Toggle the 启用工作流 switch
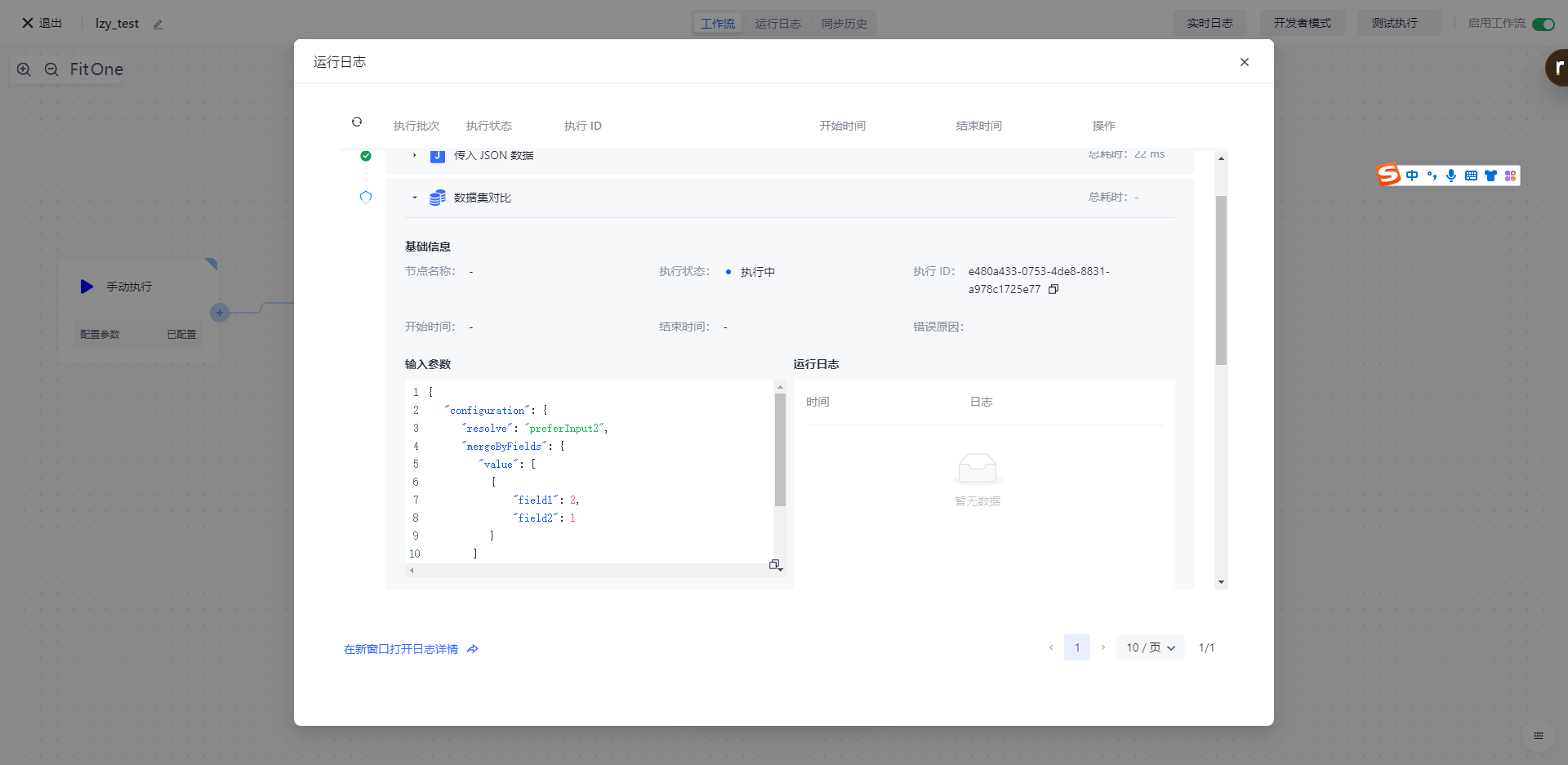The height and width of the screenshot is (765, 1568). coord(1543,24)
